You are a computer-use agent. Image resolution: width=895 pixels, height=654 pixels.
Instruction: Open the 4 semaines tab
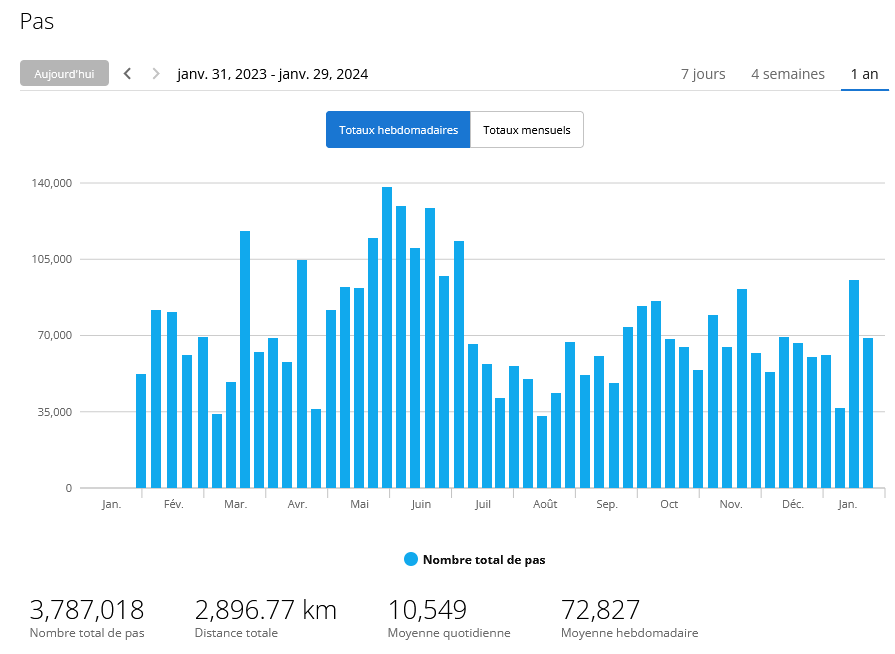coord(788,74)
